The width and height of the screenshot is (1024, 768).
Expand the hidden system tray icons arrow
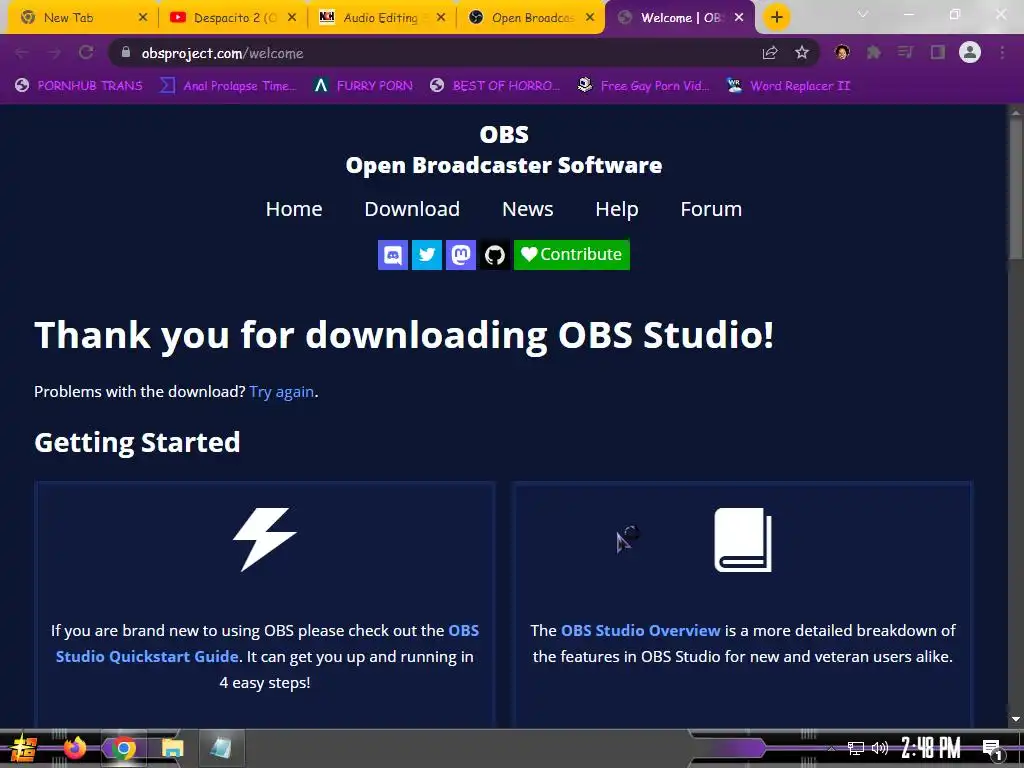pos(831,748)
